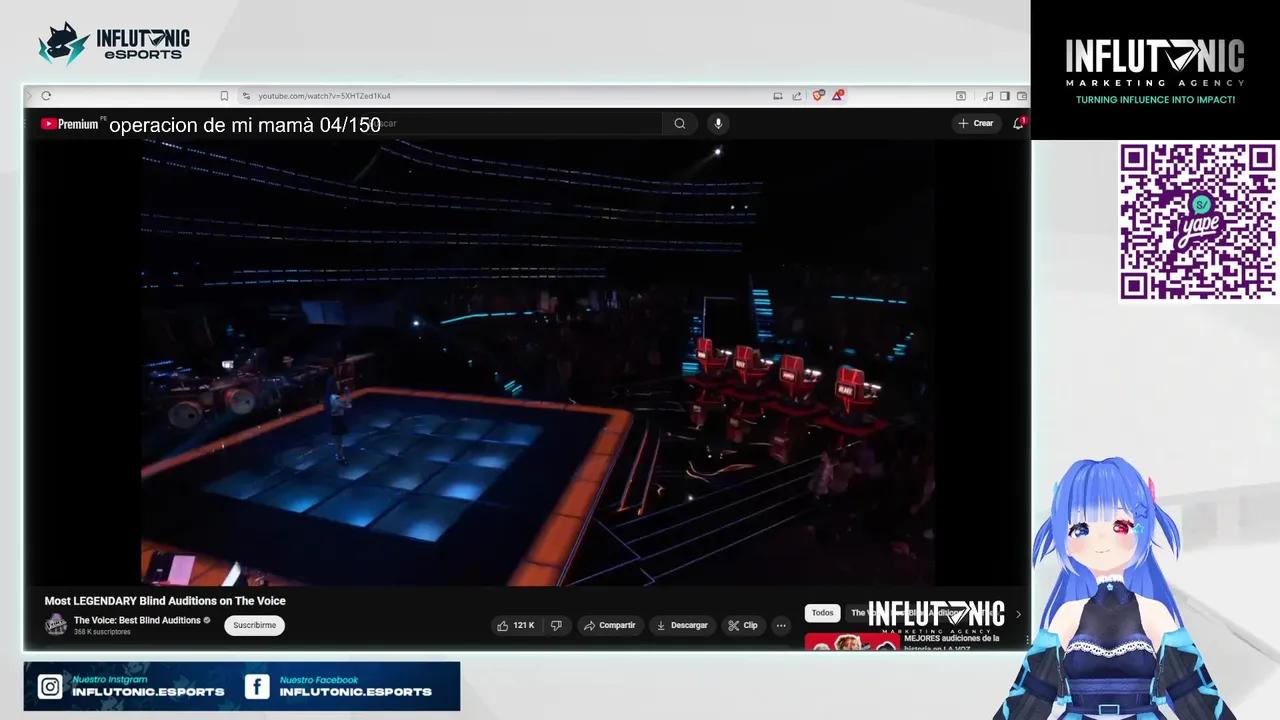Viewport: 1280px width, 720px height.
Task: Reload the page with the browser refresh icon
Action: tap(46, 96)
